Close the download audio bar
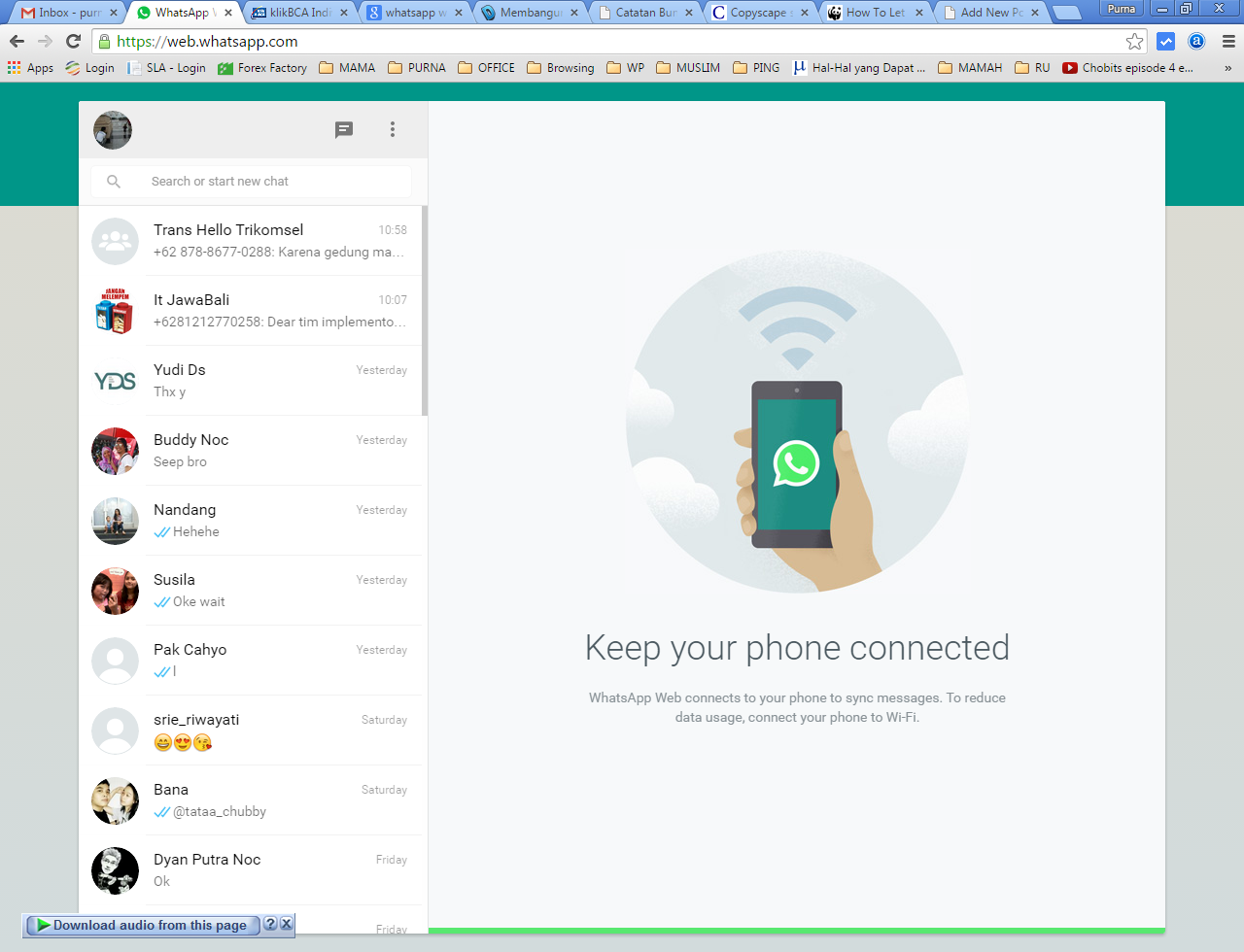Screen dimensions: 1244x952 [x=287, y=924]
